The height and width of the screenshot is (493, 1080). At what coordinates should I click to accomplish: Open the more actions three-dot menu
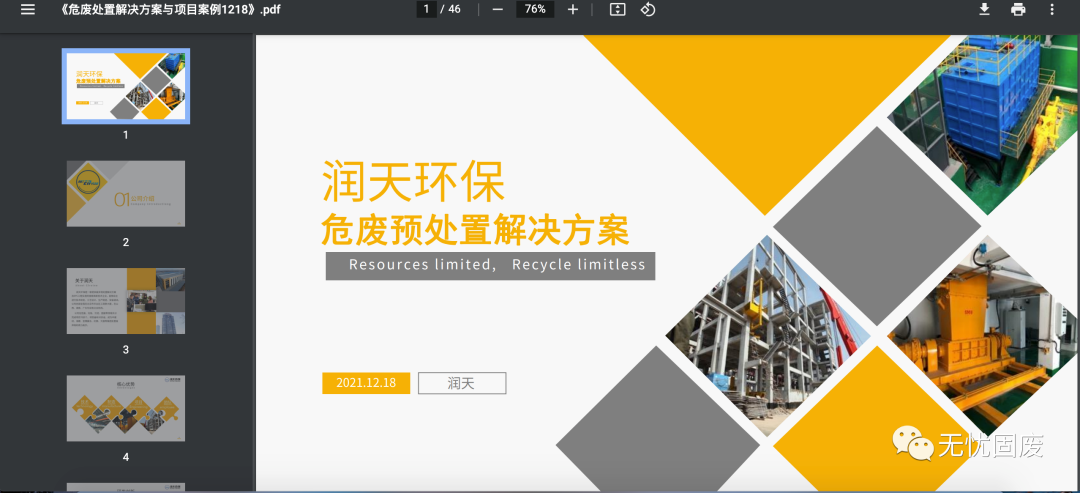pos(1052,10)
